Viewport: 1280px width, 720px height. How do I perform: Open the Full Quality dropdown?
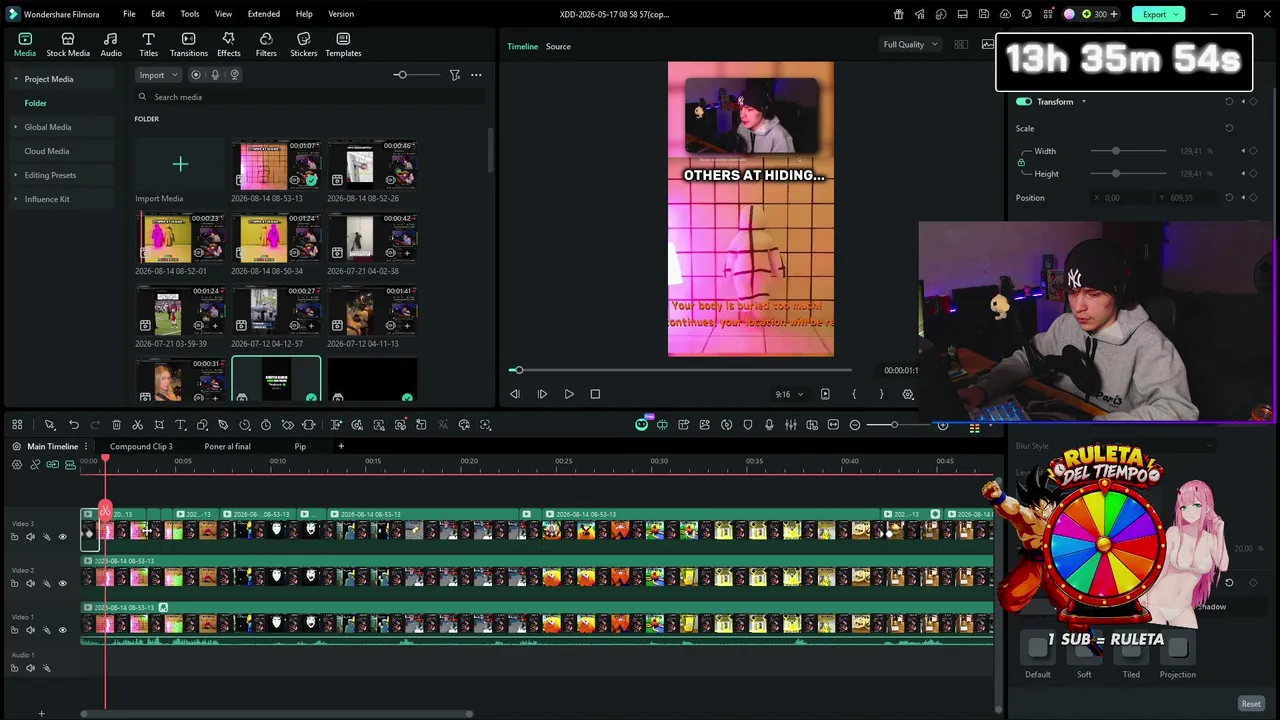pyautogui.click(x=910, y=45)
